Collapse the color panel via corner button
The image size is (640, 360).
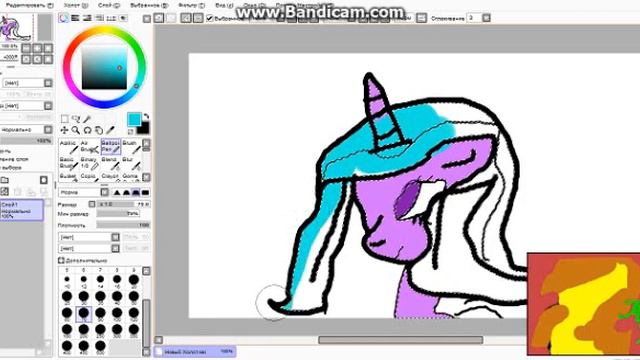tap(147, 18)
